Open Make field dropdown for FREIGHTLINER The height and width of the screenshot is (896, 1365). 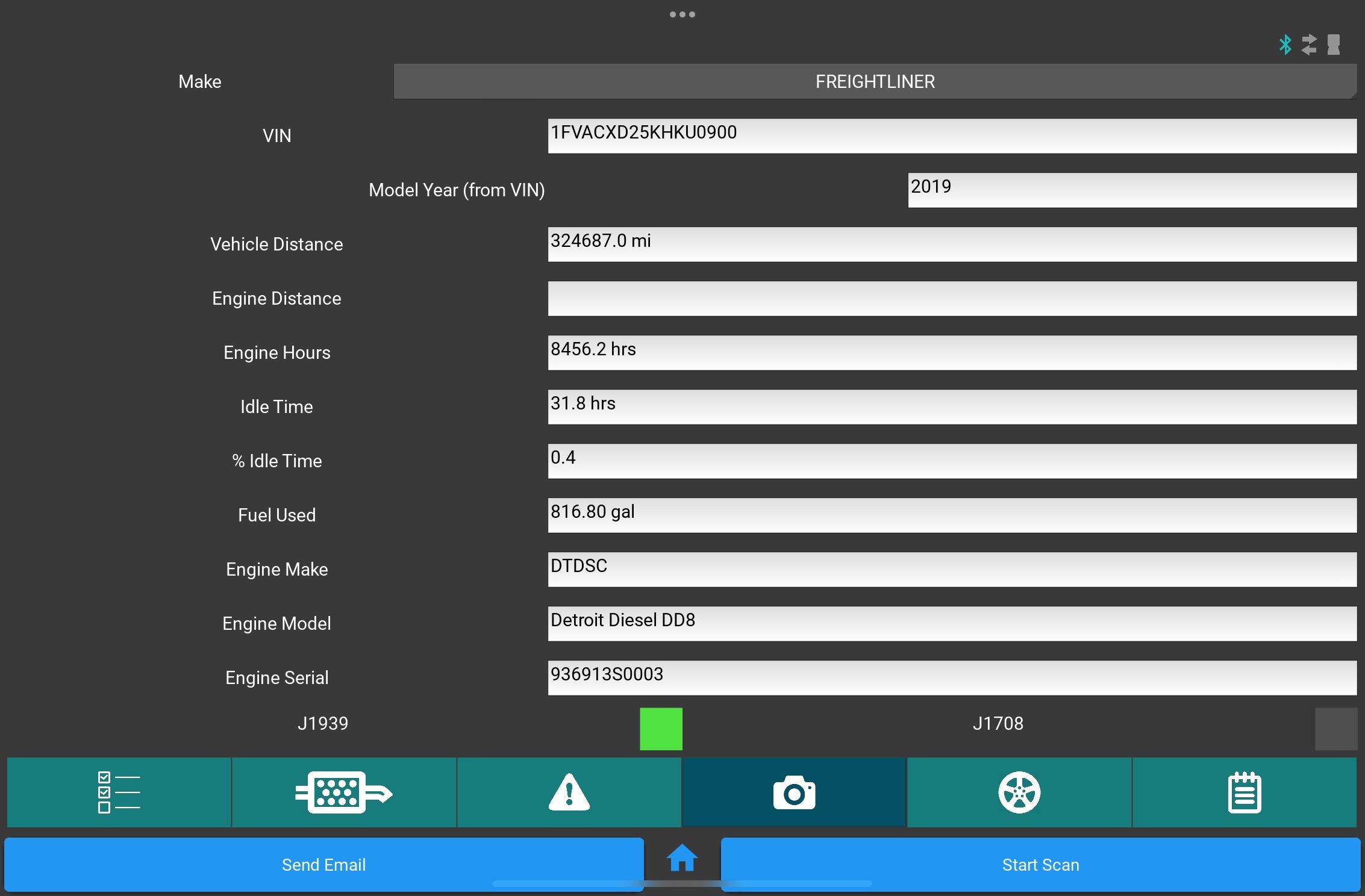click(875, 82)
